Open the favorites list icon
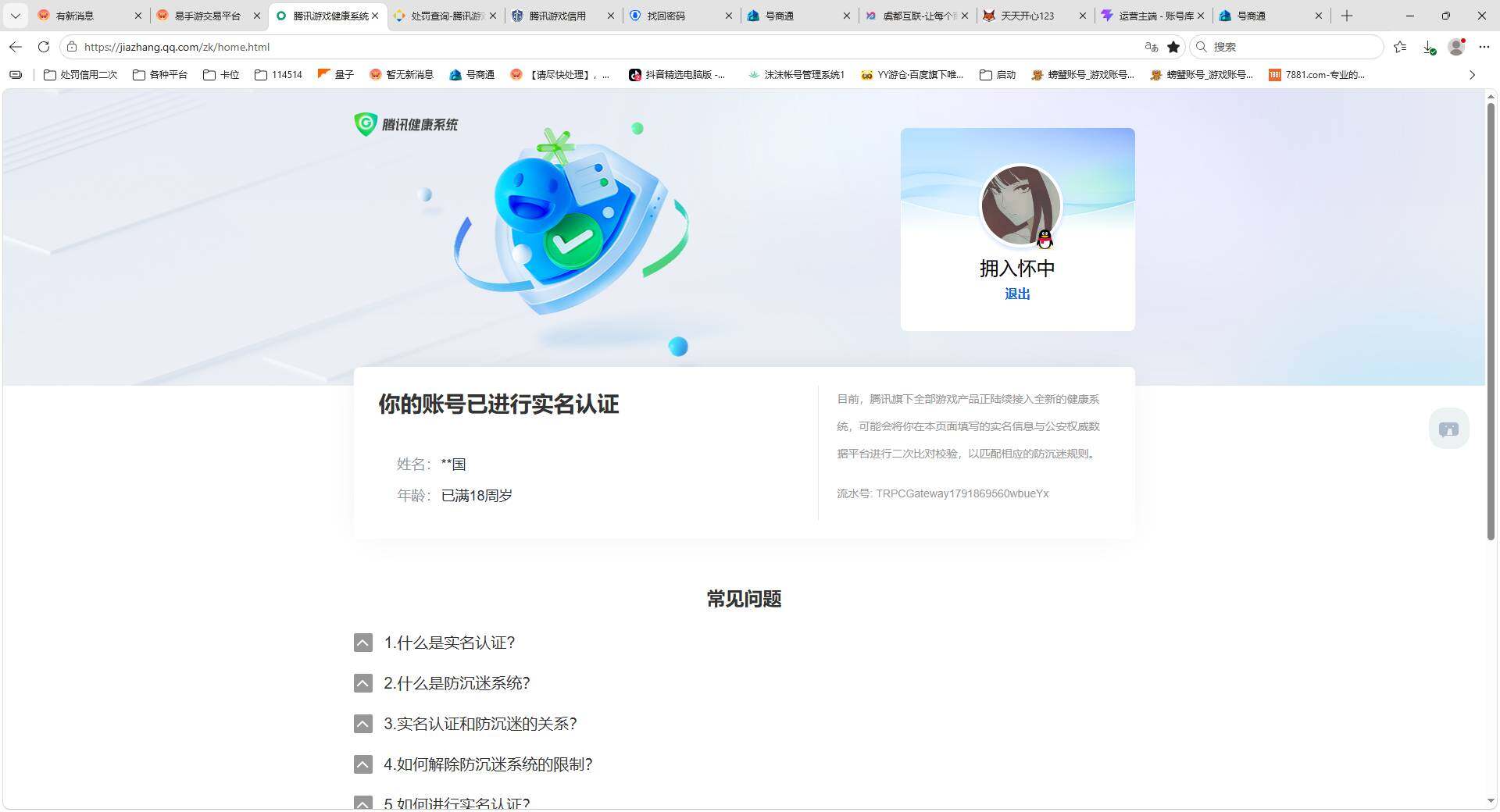This screenshot has width=1500, height=812. tap(1400, 47)
